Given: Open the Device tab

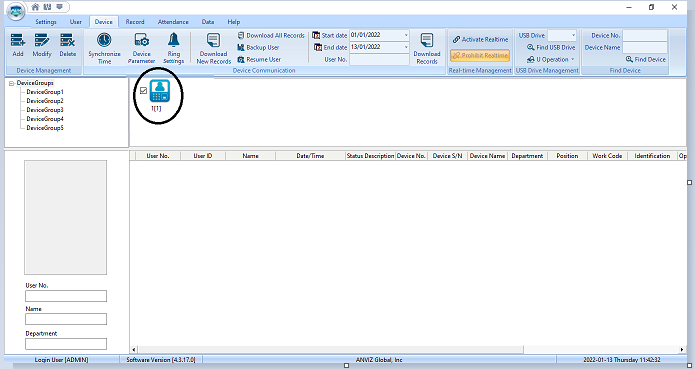Looking at the screenshot, I should (x=104, y=22).
